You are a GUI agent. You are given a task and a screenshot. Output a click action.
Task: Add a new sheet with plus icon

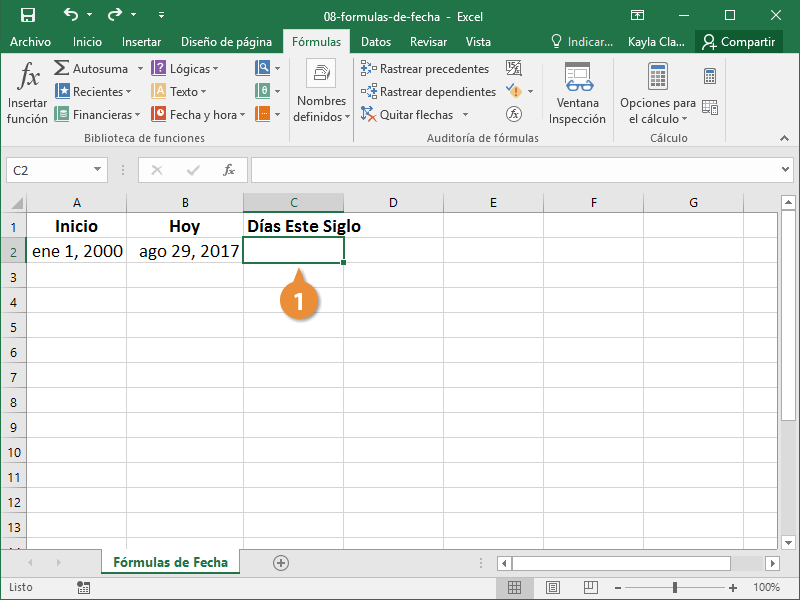tap(281, 563)
